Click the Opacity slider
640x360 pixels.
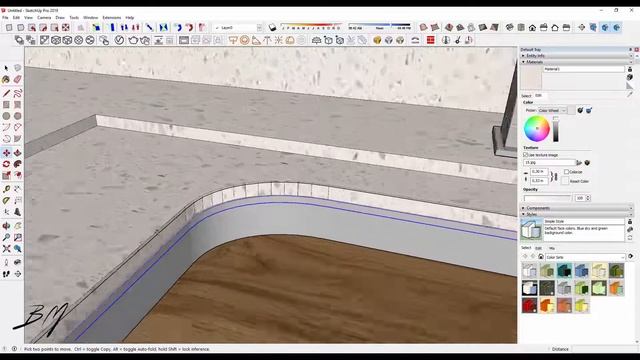(x=548, y=198)
